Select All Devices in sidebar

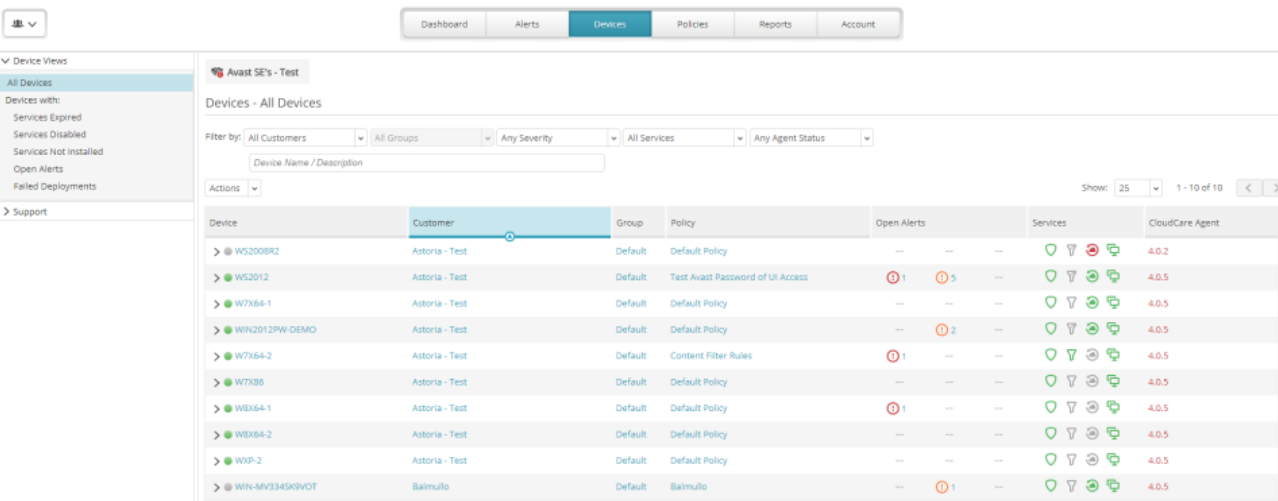(96, 83)
